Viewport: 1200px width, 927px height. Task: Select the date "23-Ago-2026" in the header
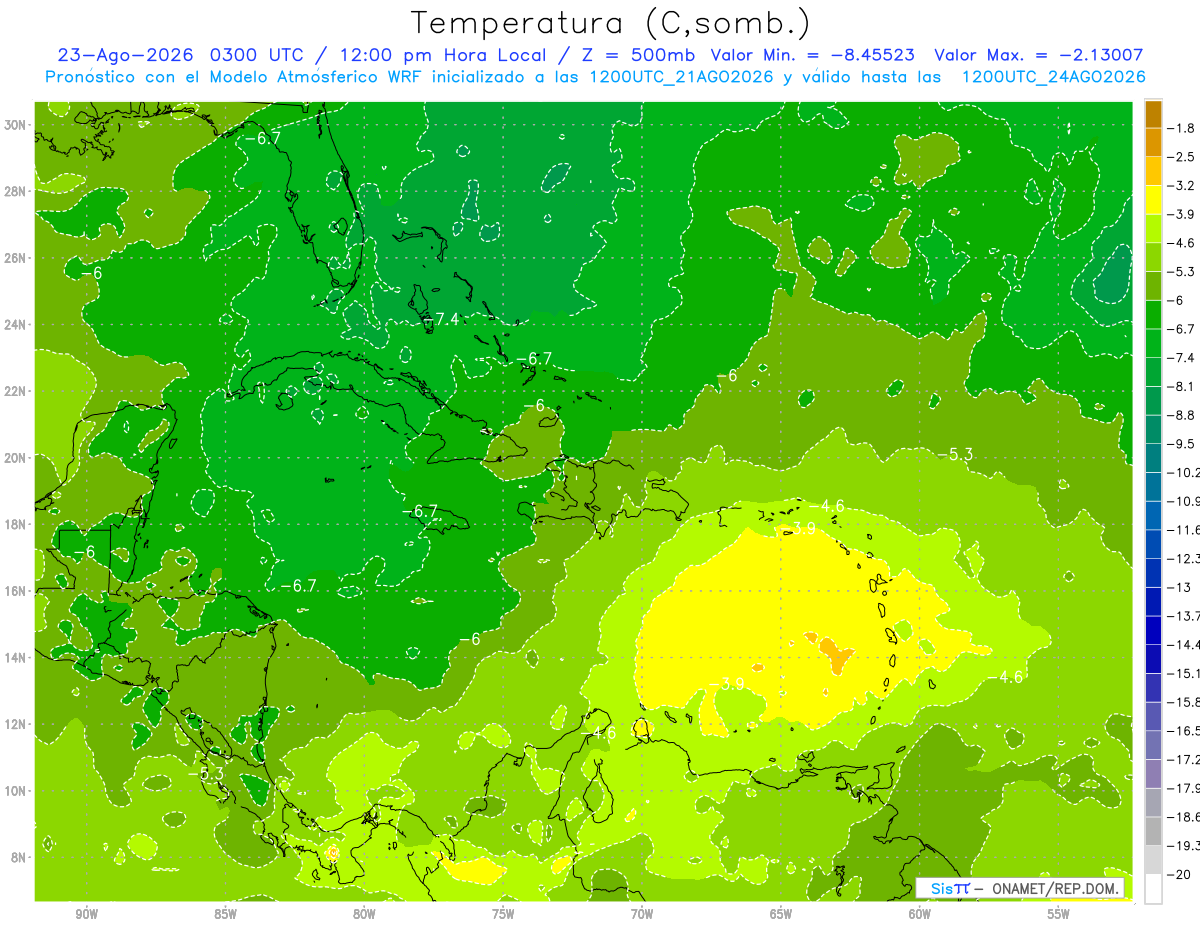[x=125, y=55]
